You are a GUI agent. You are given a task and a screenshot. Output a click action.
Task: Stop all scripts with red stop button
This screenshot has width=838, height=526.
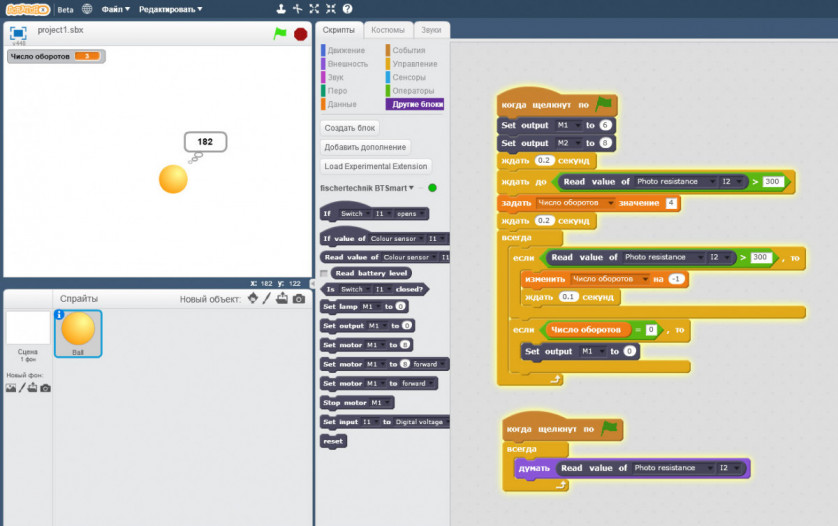coord(301,34)
